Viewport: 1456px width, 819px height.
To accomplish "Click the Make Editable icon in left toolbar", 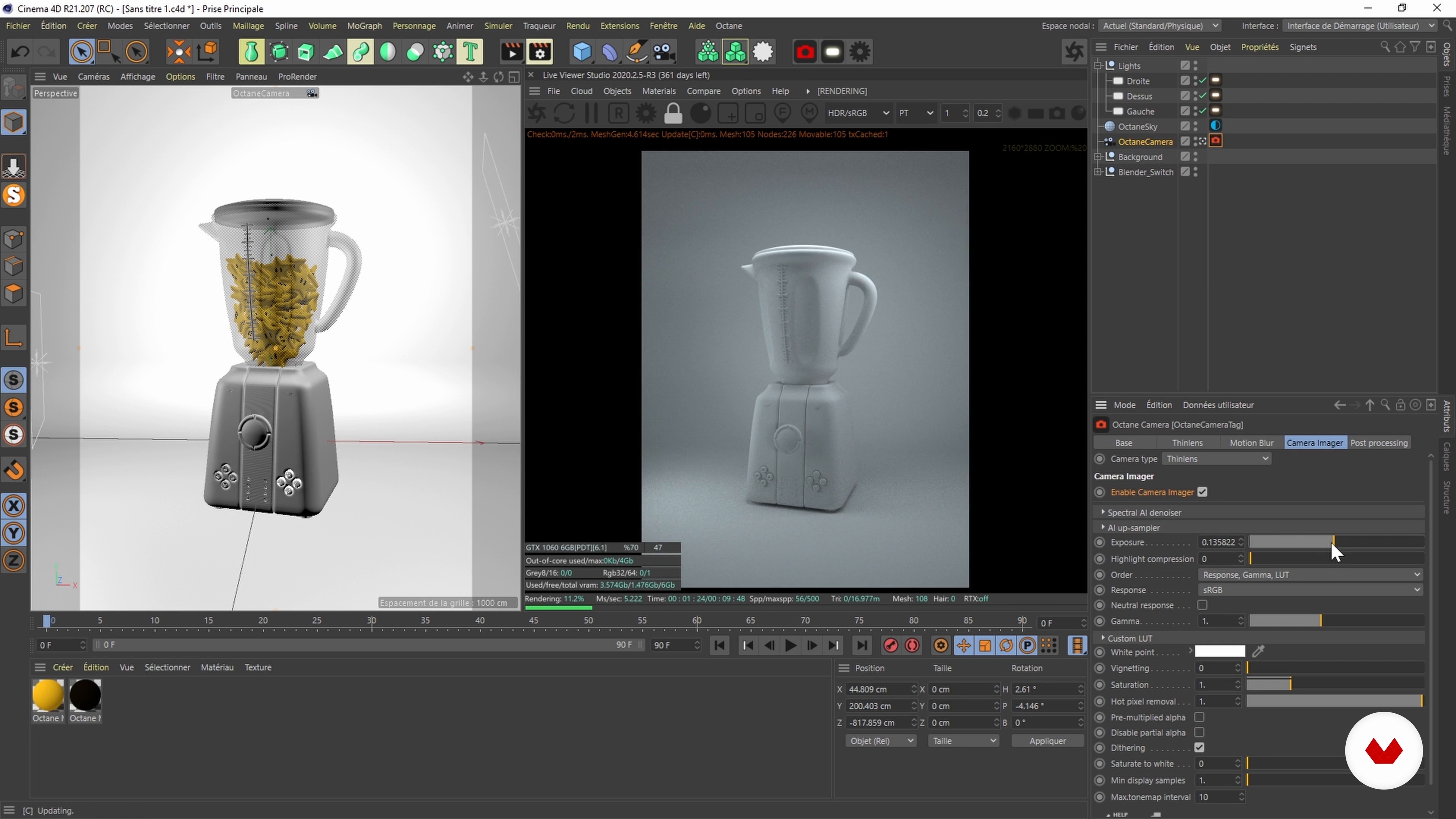I will click(x=14, y=88).
